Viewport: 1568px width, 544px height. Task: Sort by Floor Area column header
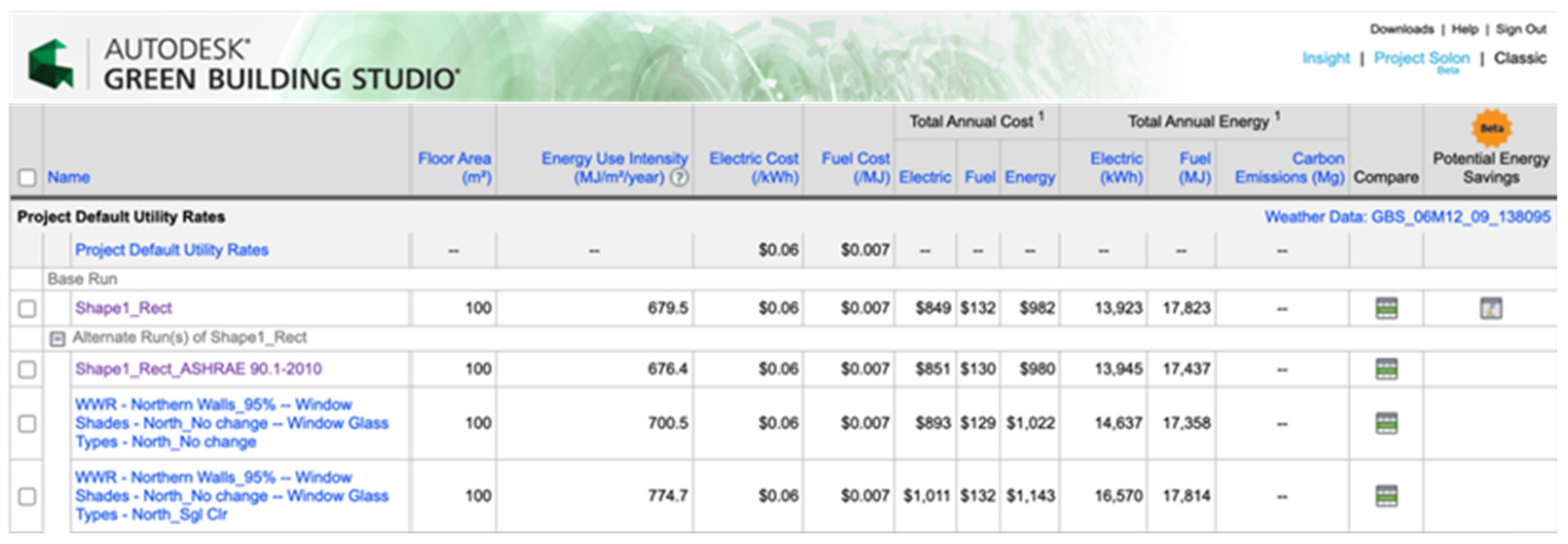(x=455, y=168)
